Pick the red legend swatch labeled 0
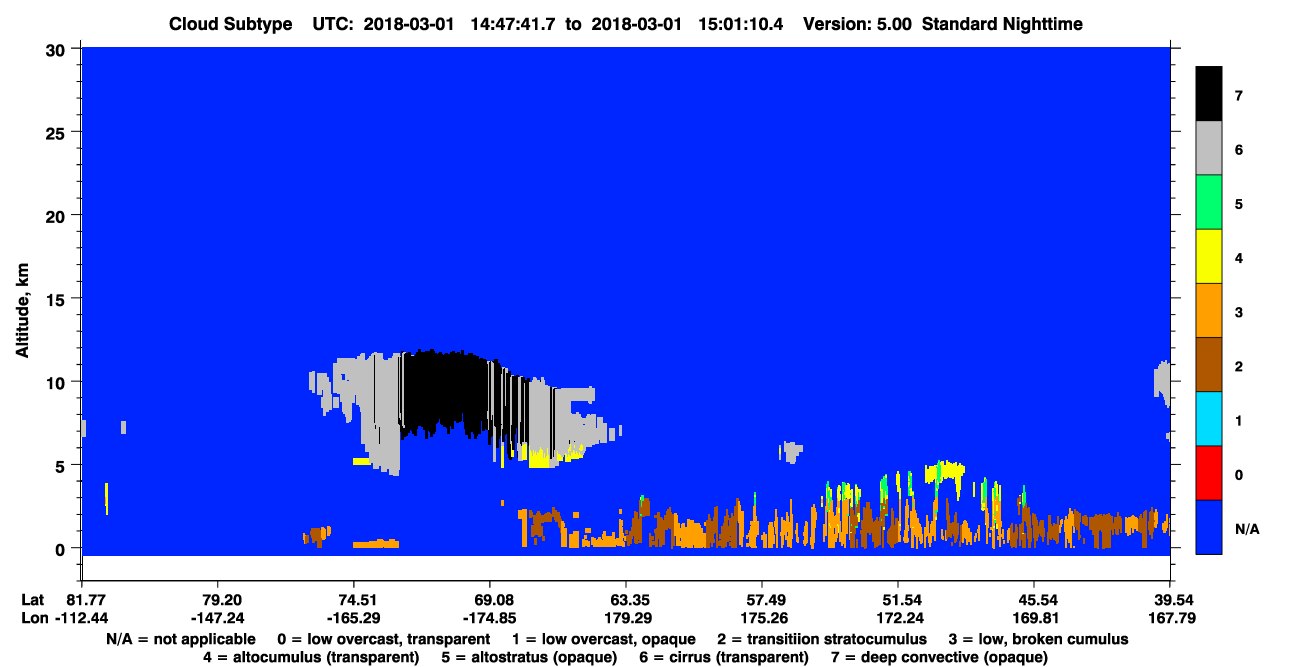1300x667 pixels. click(1209, 473)
